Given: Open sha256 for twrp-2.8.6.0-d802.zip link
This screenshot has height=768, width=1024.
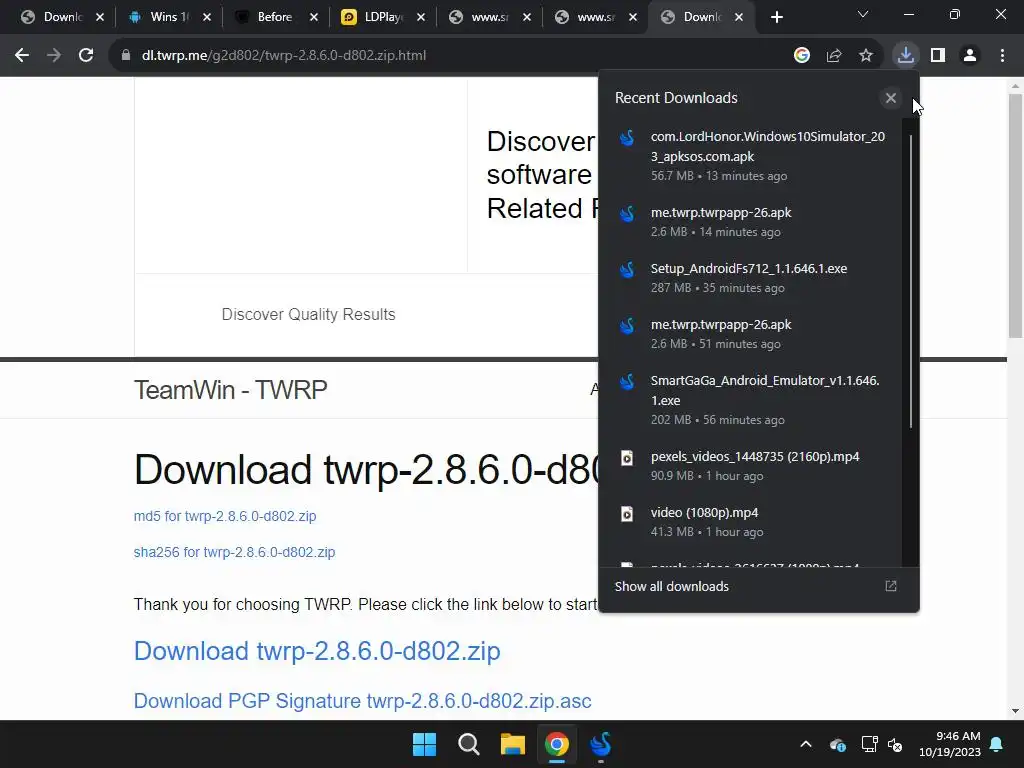Looking at the screenshot, I should pyautogui.click(x=234, y=552).
